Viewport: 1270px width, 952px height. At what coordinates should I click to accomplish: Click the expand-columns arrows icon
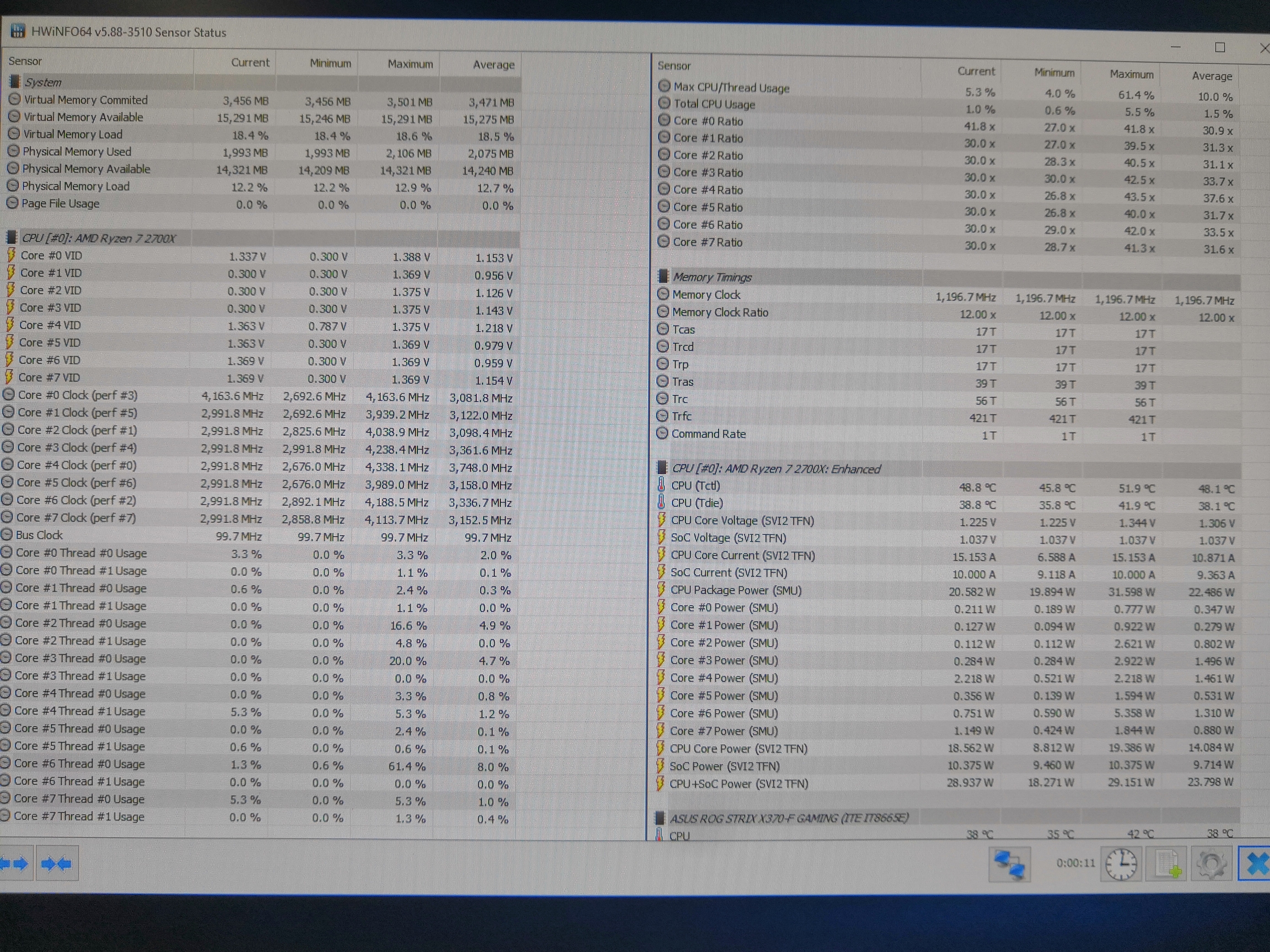point(15,863)
